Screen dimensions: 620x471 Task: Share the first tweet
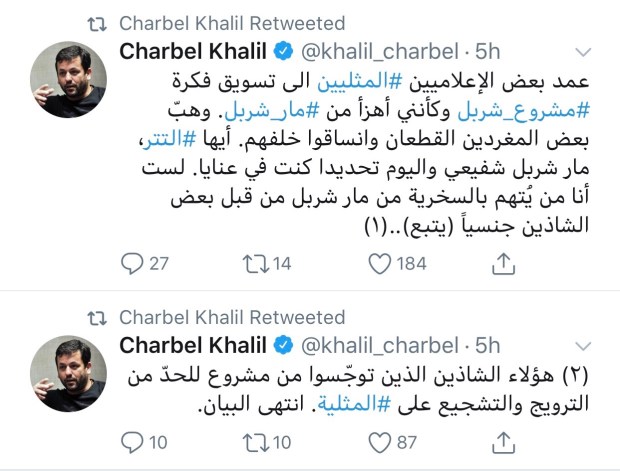[505, 263]
